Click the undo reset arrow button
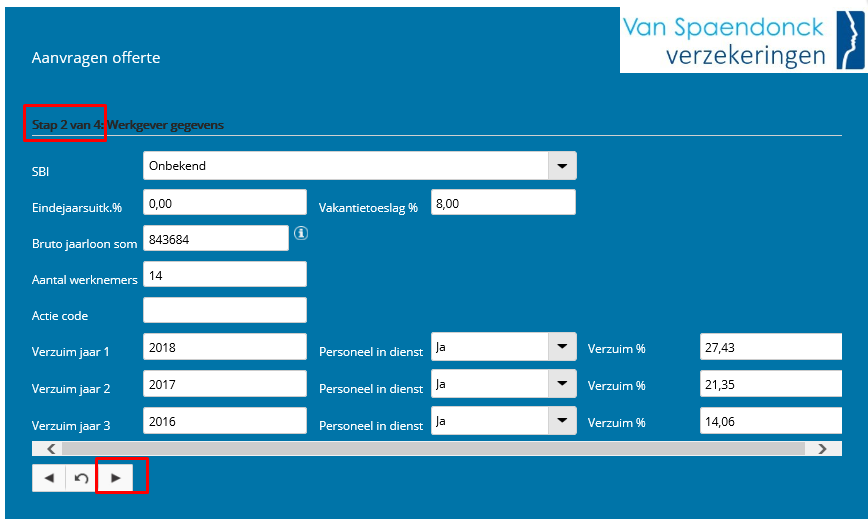This screenshot has height=526, width=868. [x=82, y=478]
